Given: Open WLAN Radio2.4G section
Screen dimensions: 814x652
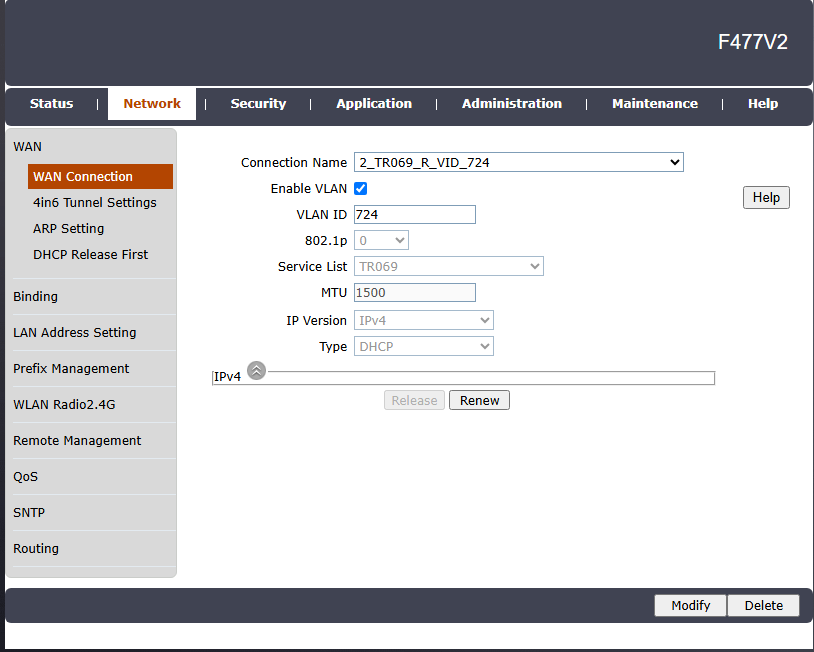Looking at the screenshot, I should (64, 404).
